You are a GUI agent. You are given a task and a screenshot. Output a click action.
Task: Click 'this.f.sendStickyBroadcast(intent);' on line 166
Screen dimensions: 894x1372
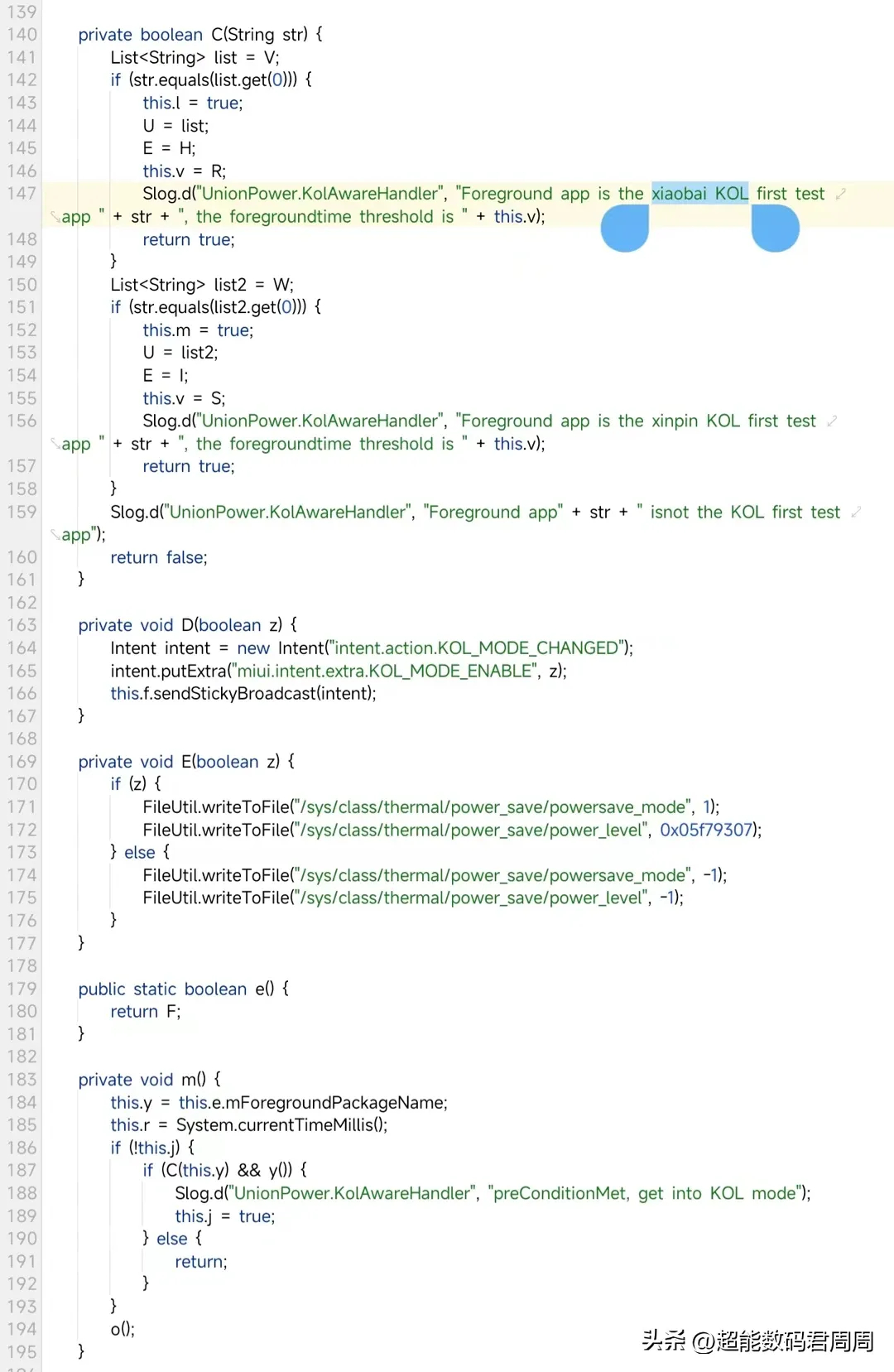pos(243,694)
